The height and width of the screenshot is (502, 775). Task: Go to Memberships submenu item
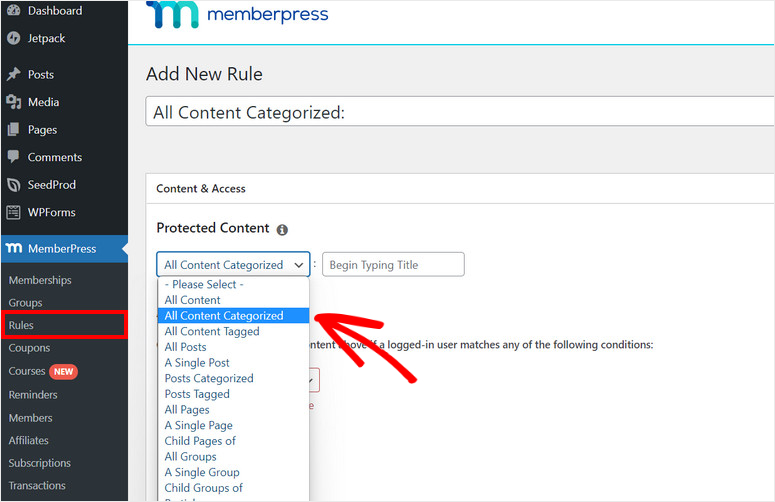point(40,280)
